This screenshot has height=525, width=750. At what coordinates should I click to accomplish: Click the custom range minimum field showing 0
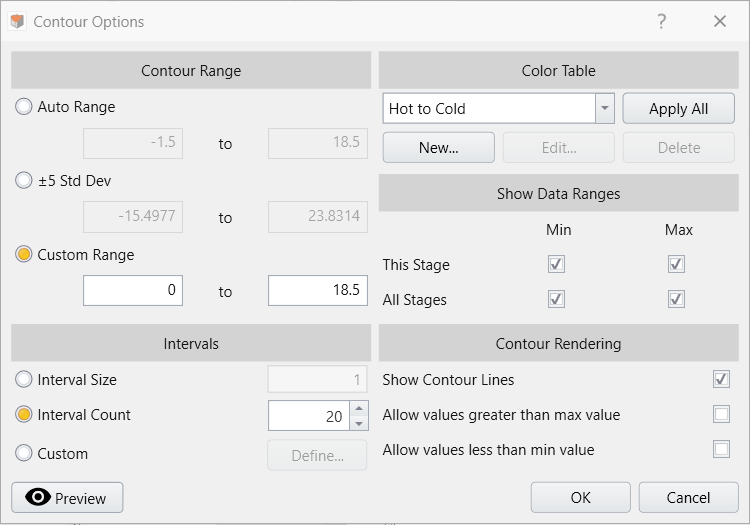133,290
